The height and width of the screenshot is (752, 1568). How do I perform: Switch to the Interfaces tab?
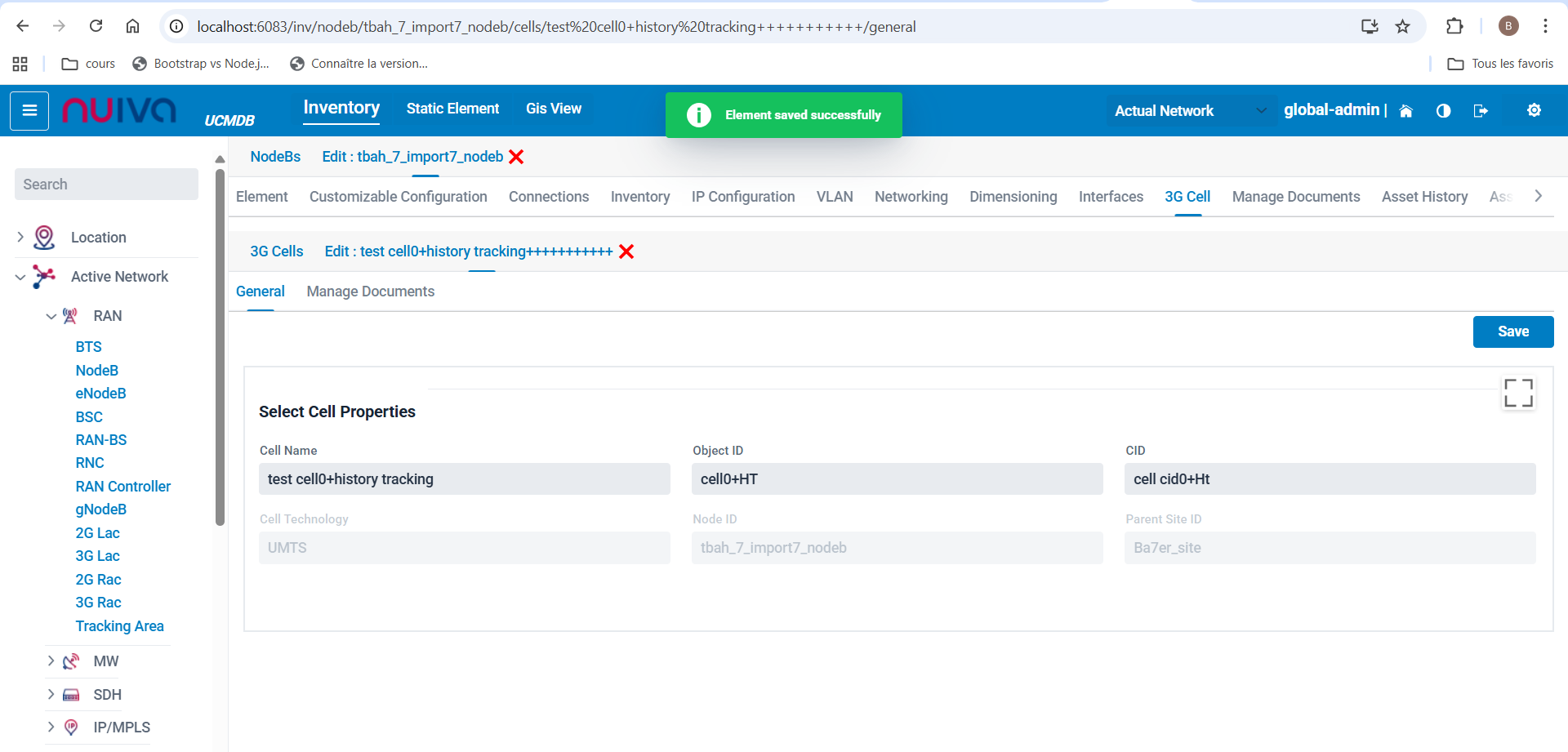click(1110, 197)
